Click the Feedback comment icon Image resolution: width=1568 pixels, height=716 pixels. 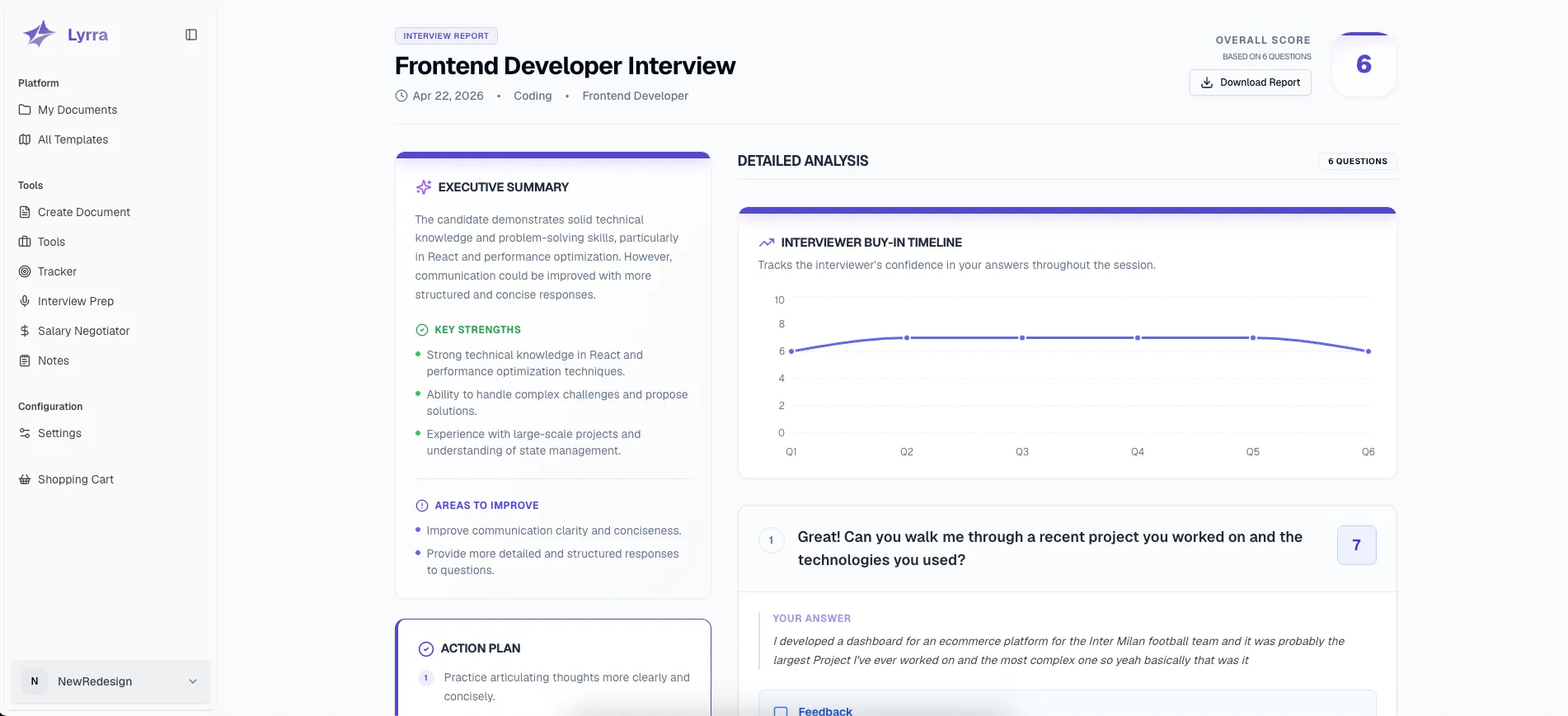pyautogui.click(x=781, y=711)
